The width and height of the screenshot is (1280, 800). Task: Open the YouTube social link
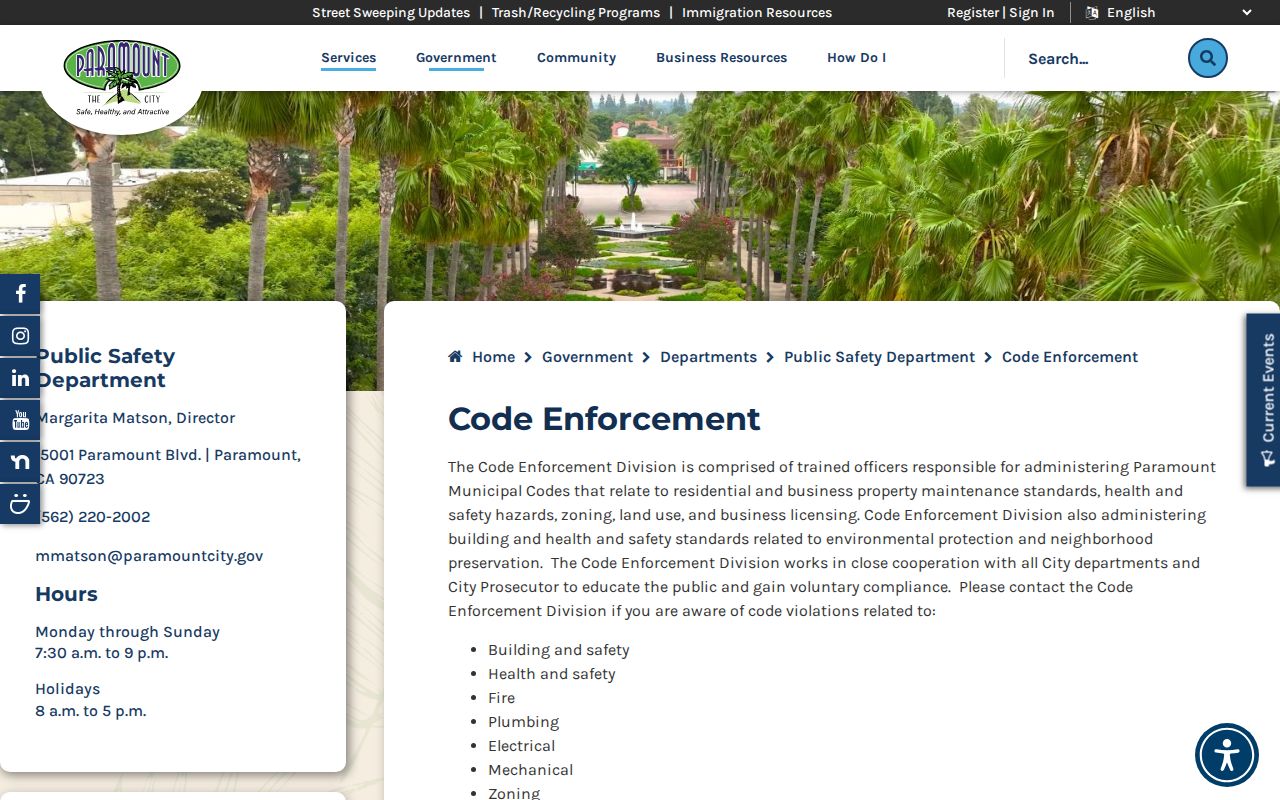(20, 420)
